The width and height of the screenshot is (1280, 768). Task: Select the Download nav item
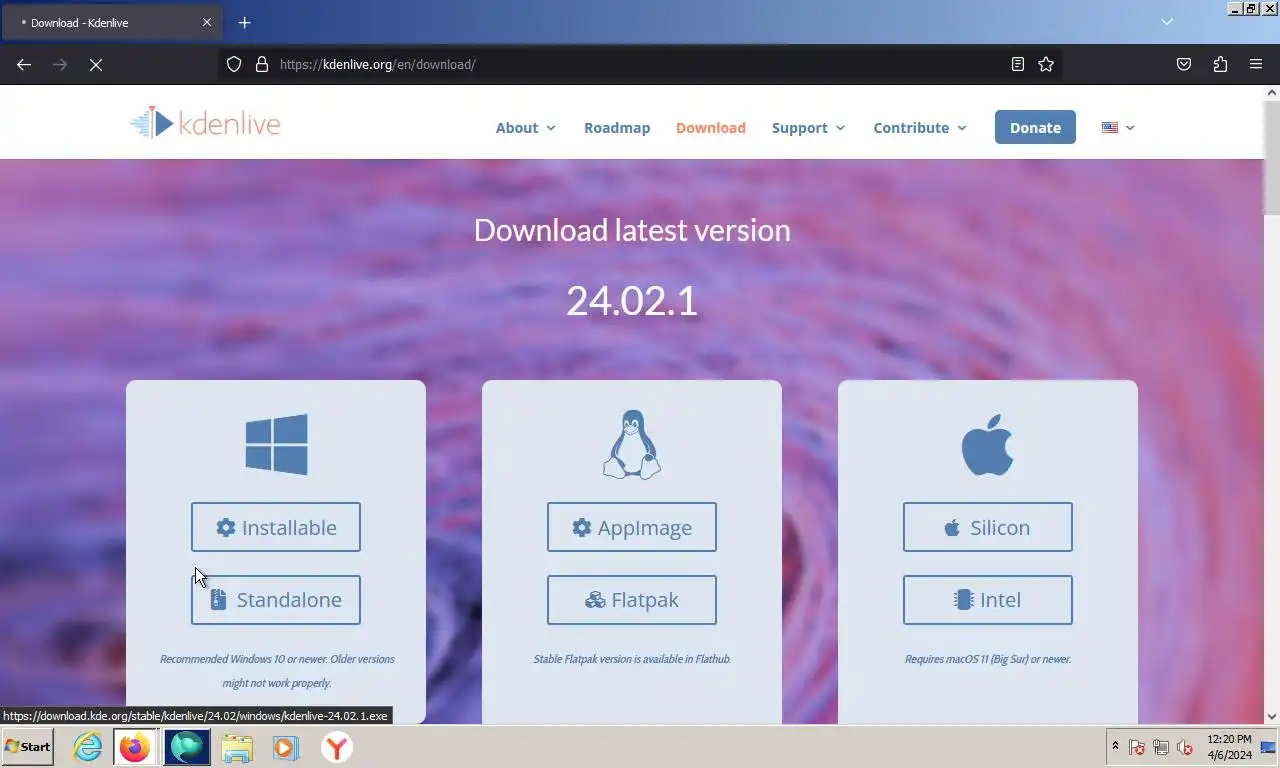pyautogui.click(x=711, y=128)
